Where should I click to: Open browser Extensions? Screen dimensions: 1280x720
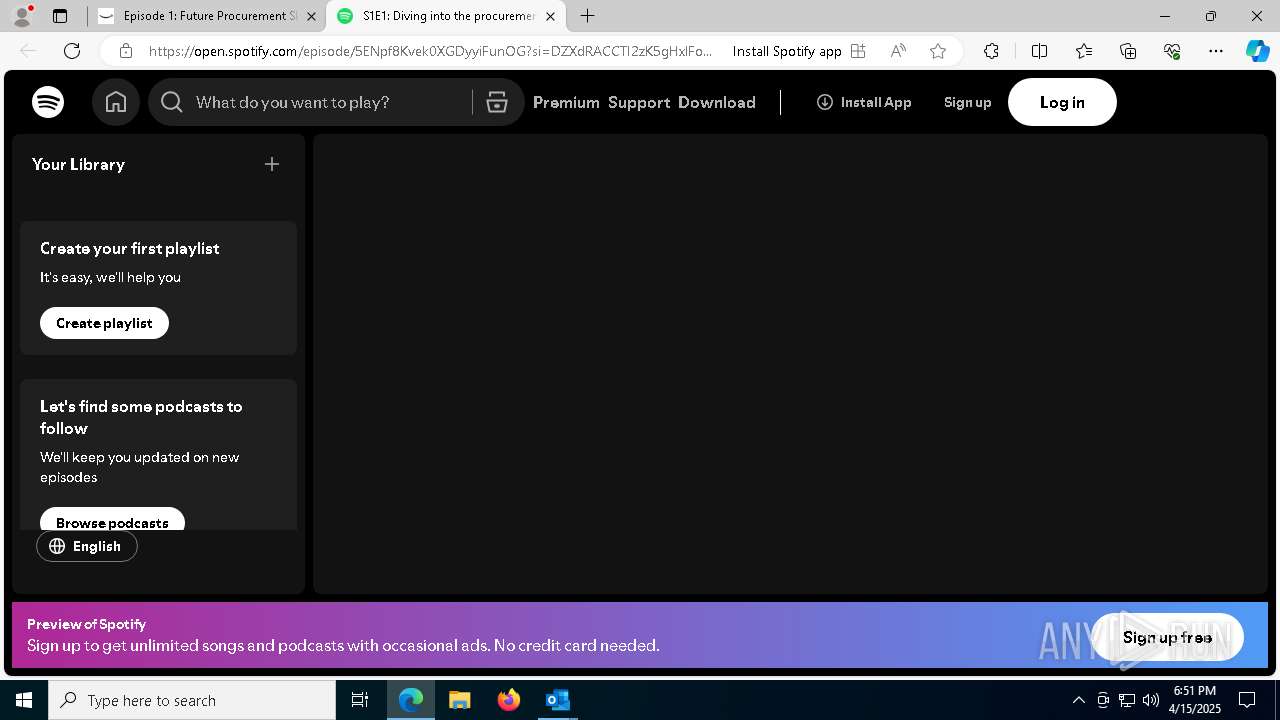click(991, 51)
